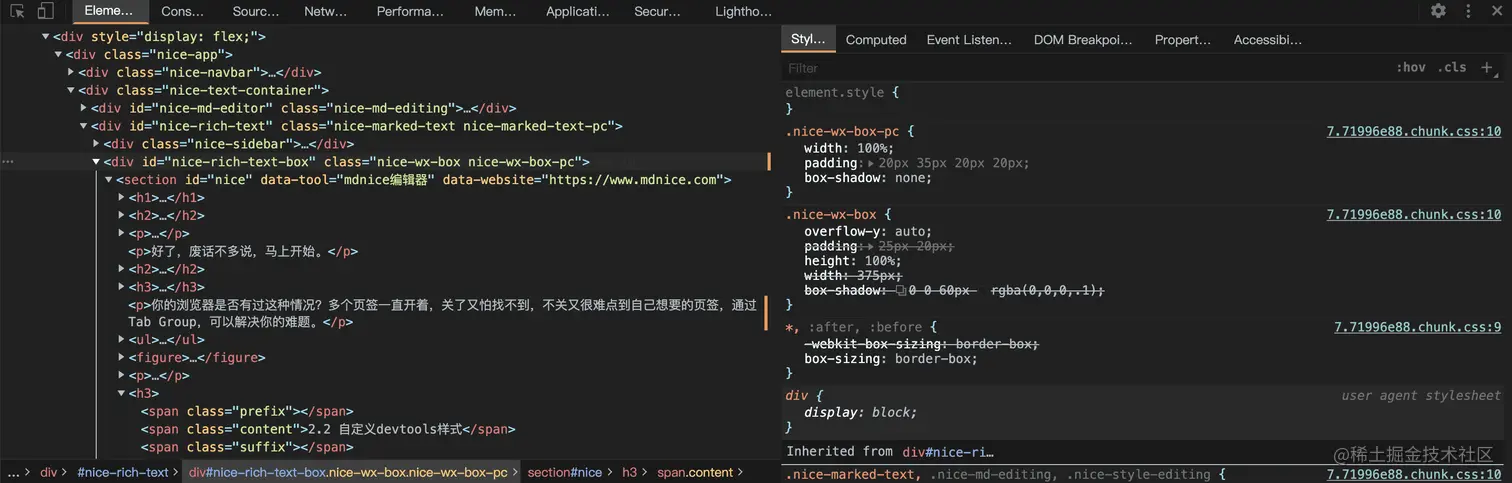Switch to the Console tab
The height and width of the screenshot is (483, 1512).
[x=183, y=11]
